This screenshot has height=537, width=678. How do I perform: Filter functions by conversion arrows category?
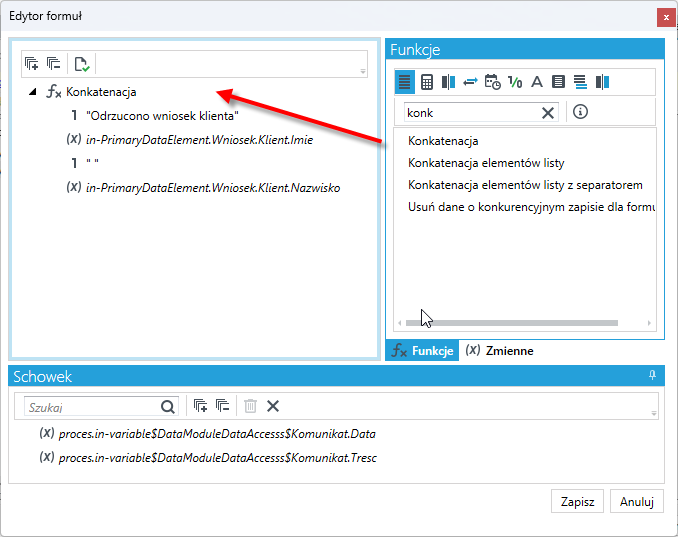470,82
